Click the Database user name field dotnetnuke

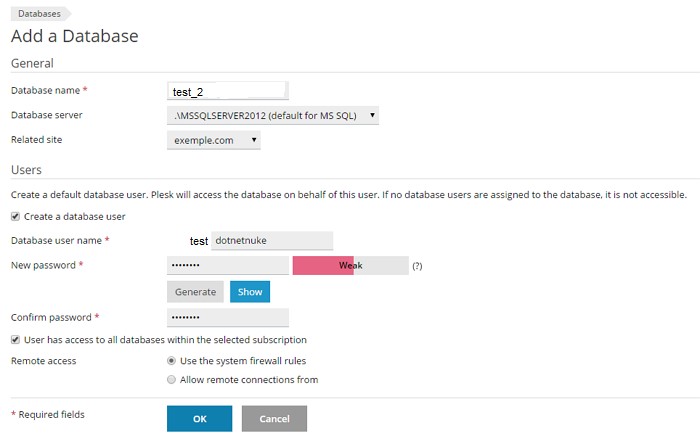272,241
